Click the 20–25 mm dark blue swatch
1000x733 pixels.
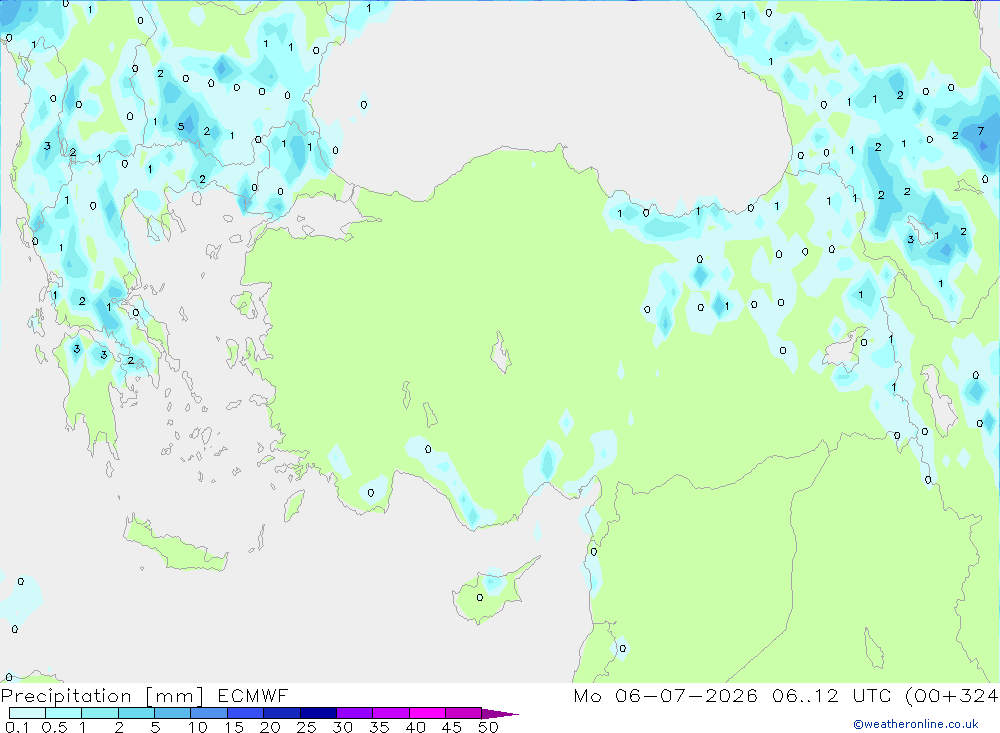tap(282, 713)
